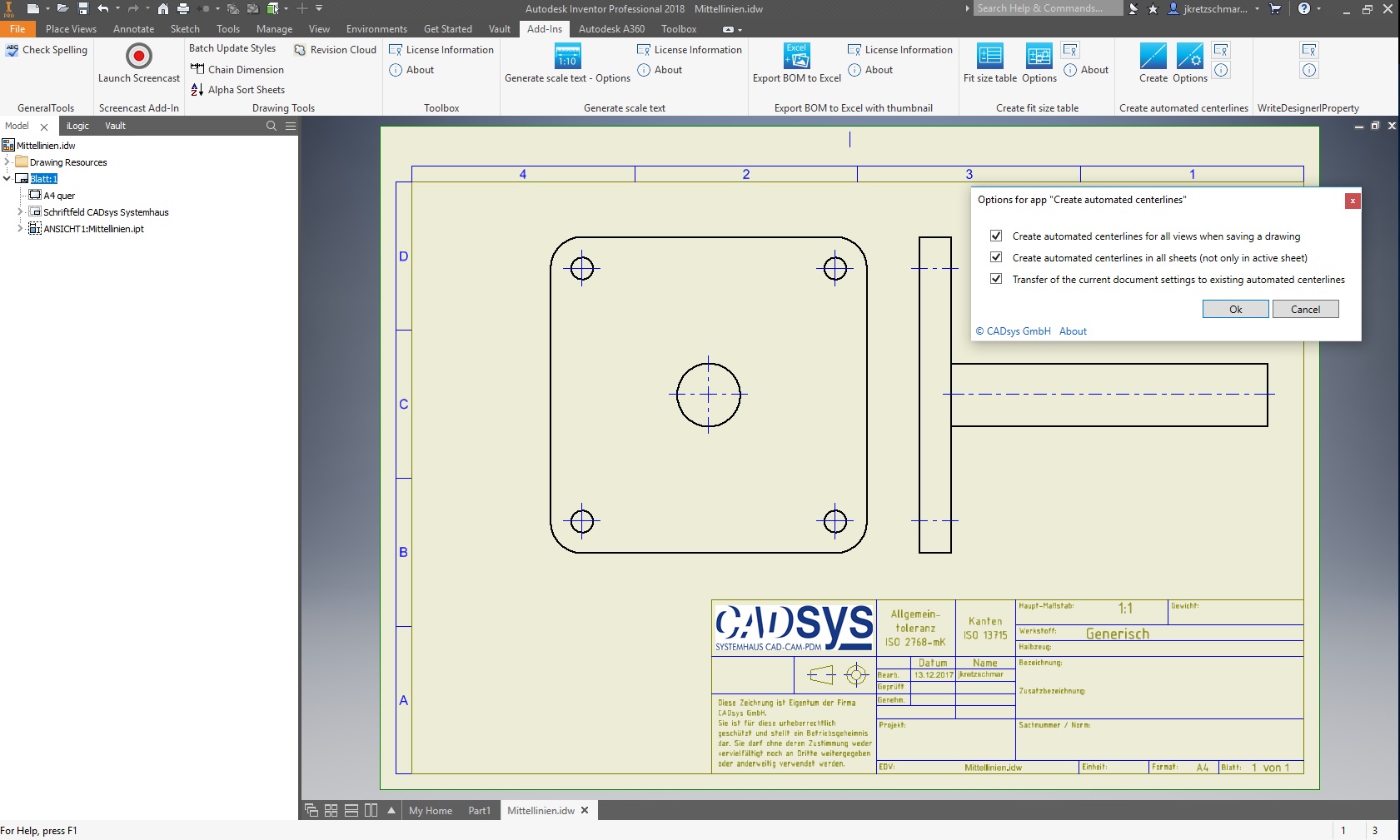Open the About link in options dialog

pyautogui.click(x=1073, y=331)
